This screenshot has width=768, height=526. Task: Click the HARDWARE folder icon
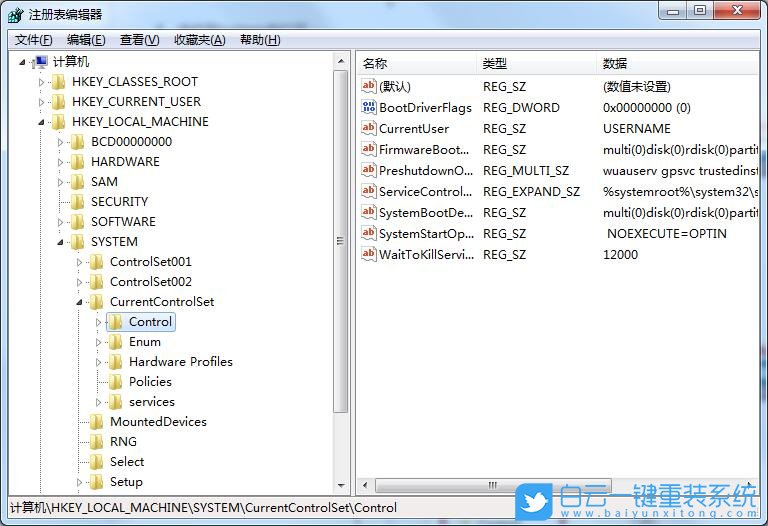77,162
